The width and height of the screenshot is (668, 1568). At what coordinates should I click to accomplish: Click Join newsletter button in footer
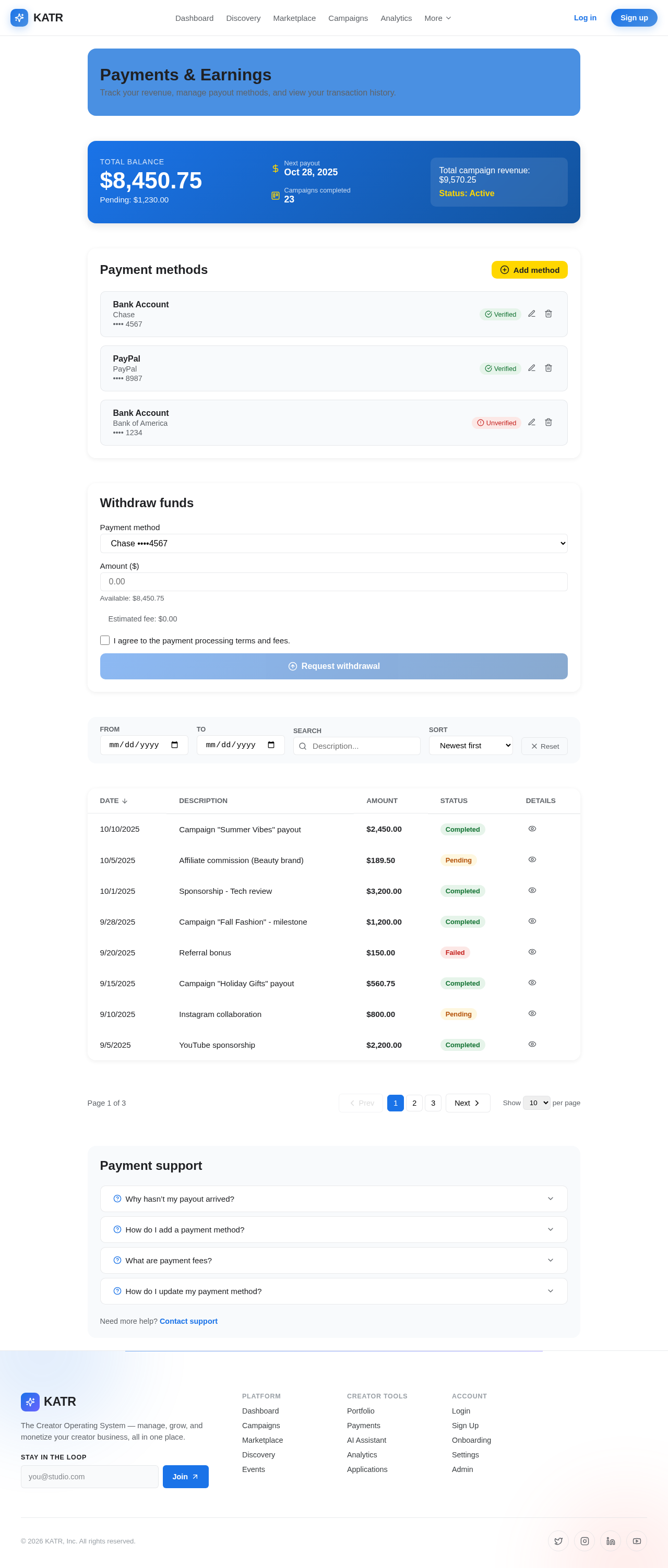186,1477
